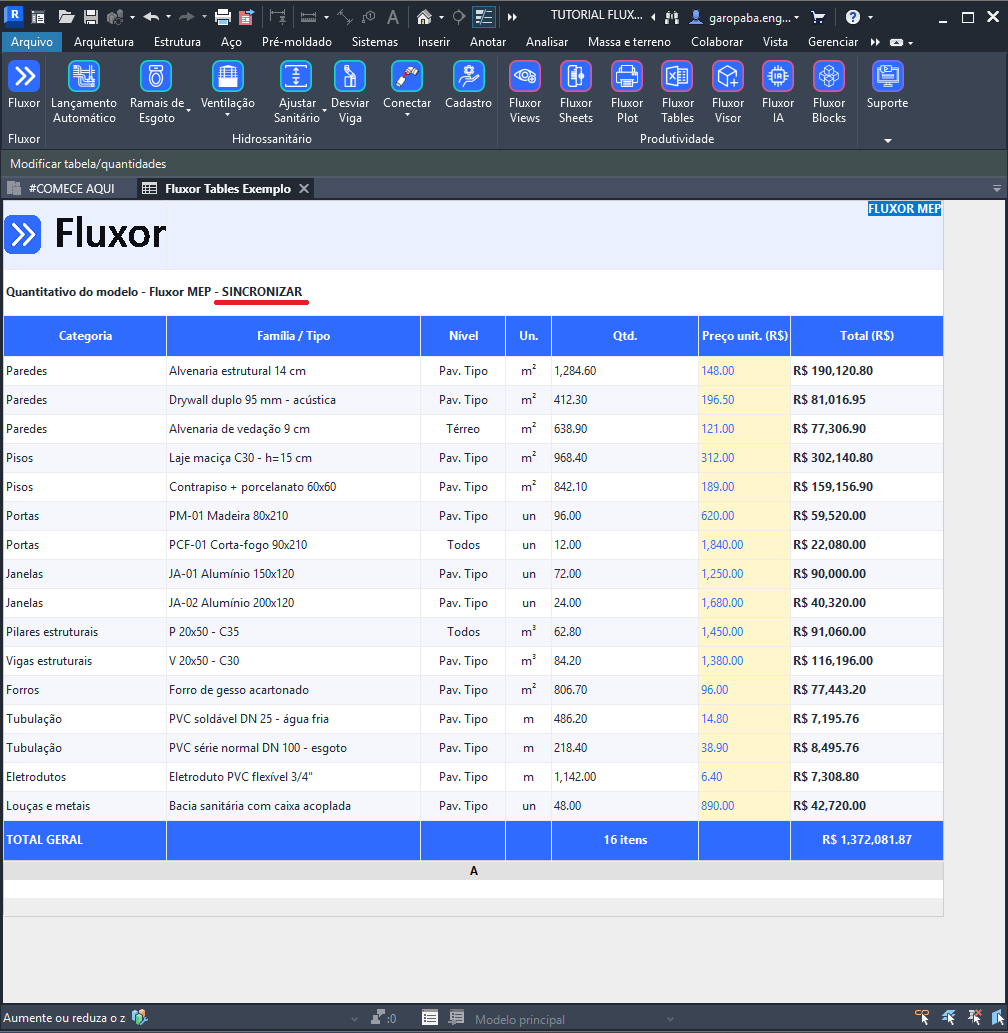Click FLUXOR MEP highlighted title cell
Image resolution: width=1008 pixels, height=1033 pixels.
tap(904, 209)
